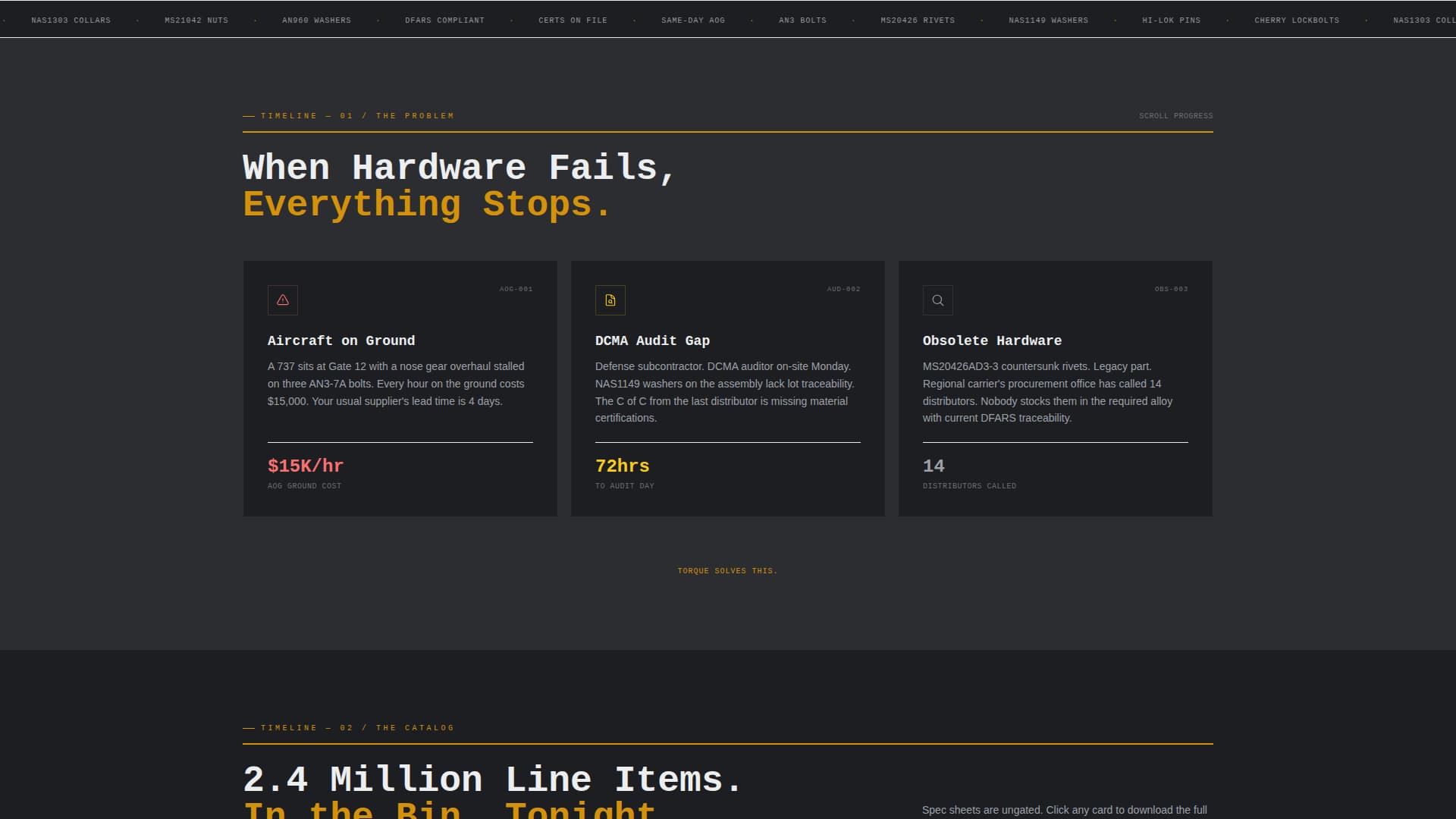
Task: Select NAS1303 COLLARS in the top ticker
Action: click(x=72, y=20)
